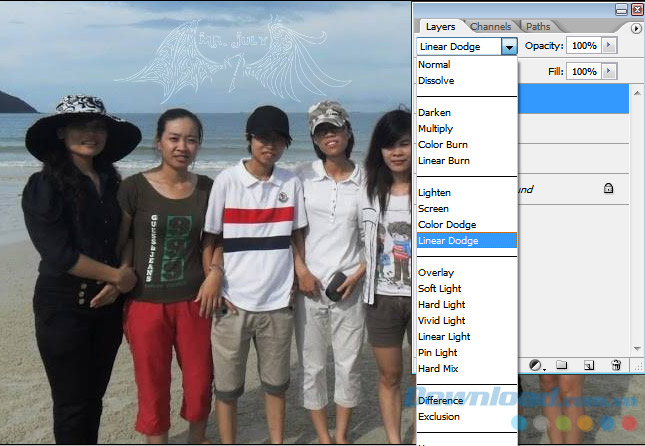Screen dimensions: 645x446
Task: Choose highlighted Linear Dodge entry
Action: point(467,241)
